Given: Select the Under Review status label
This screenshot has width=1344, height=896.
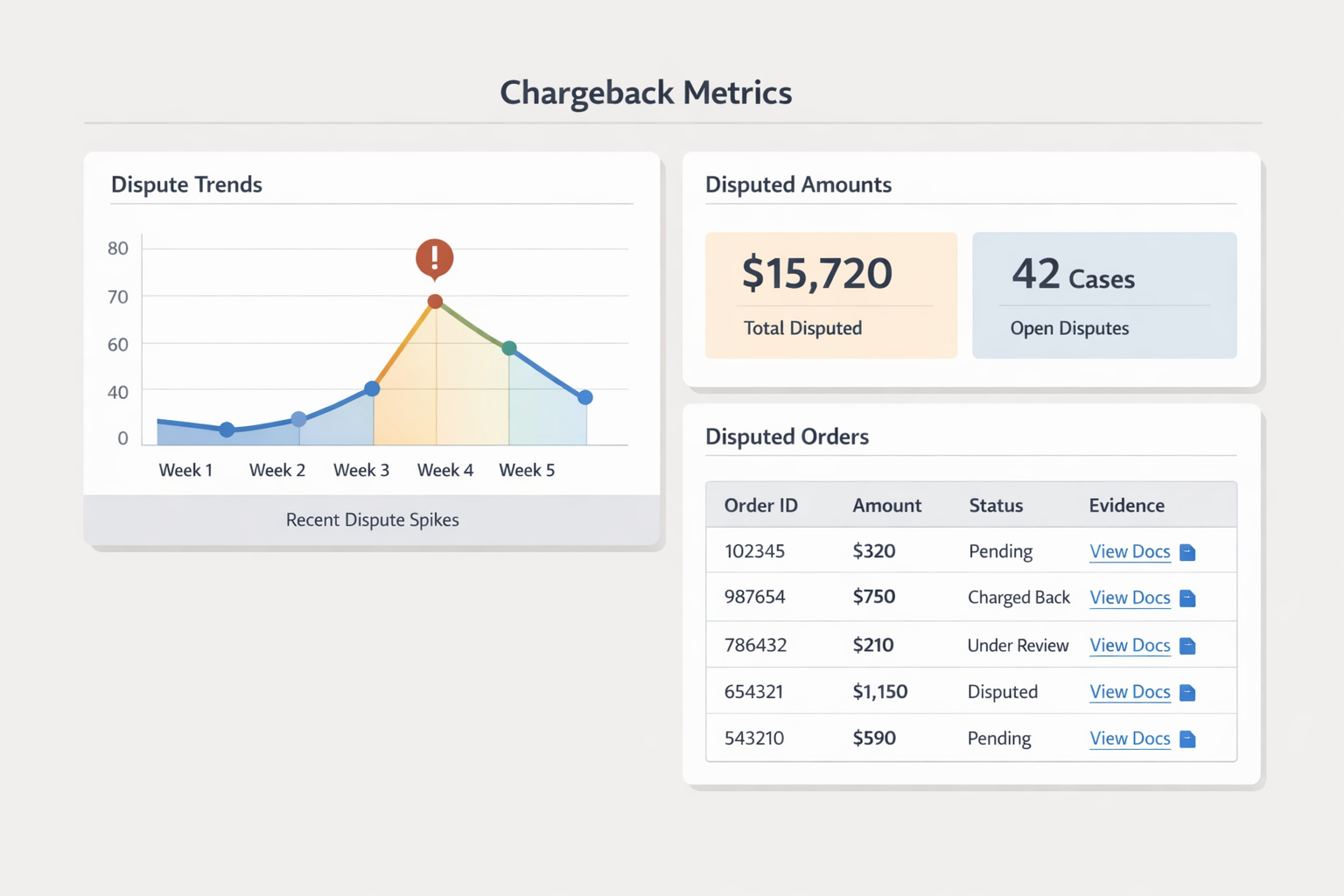Looking at the screenshot, I should (1018, 646).
